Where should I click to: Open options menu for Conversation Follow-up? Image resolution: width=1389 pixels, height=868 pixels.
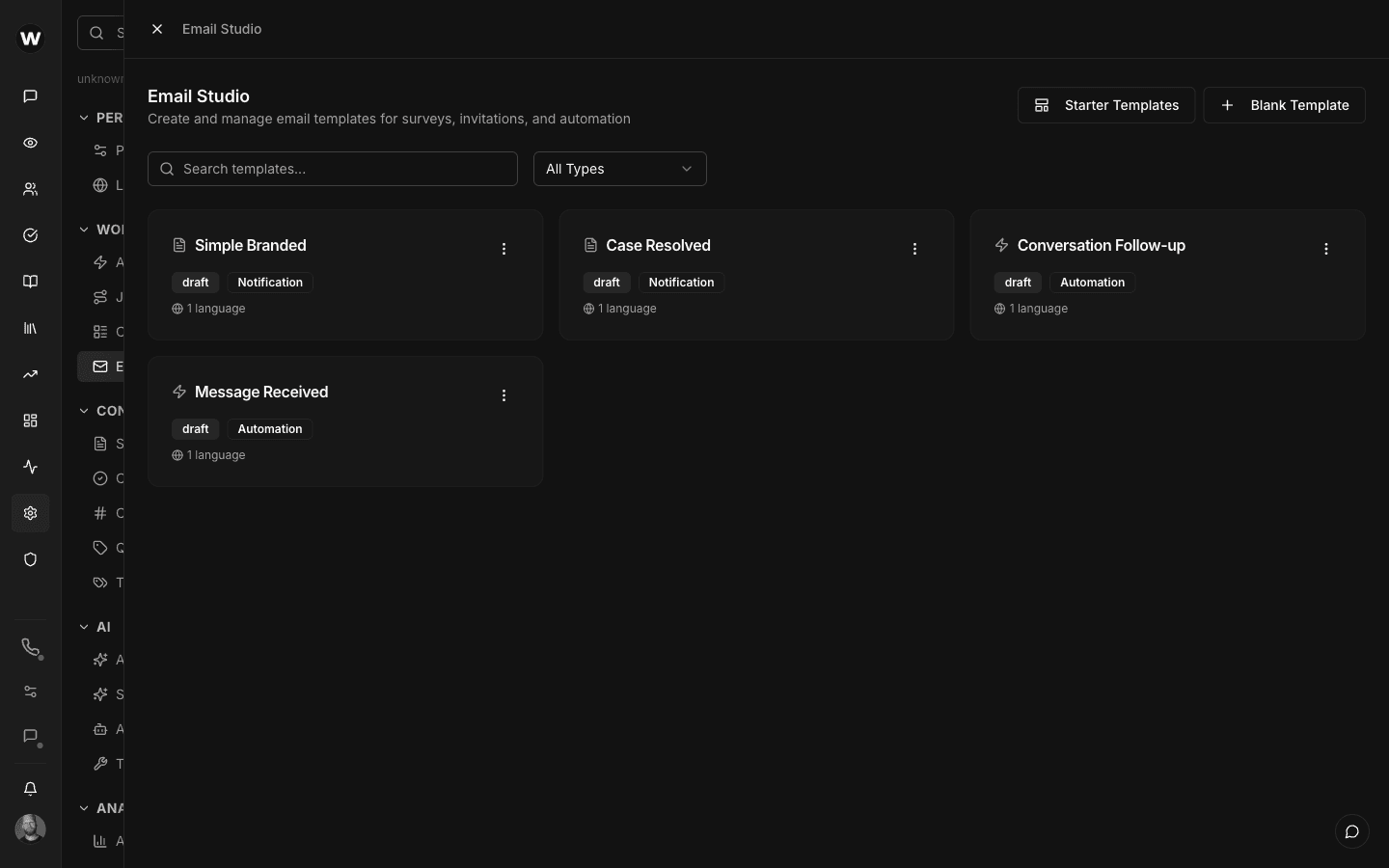point(1325,249)
